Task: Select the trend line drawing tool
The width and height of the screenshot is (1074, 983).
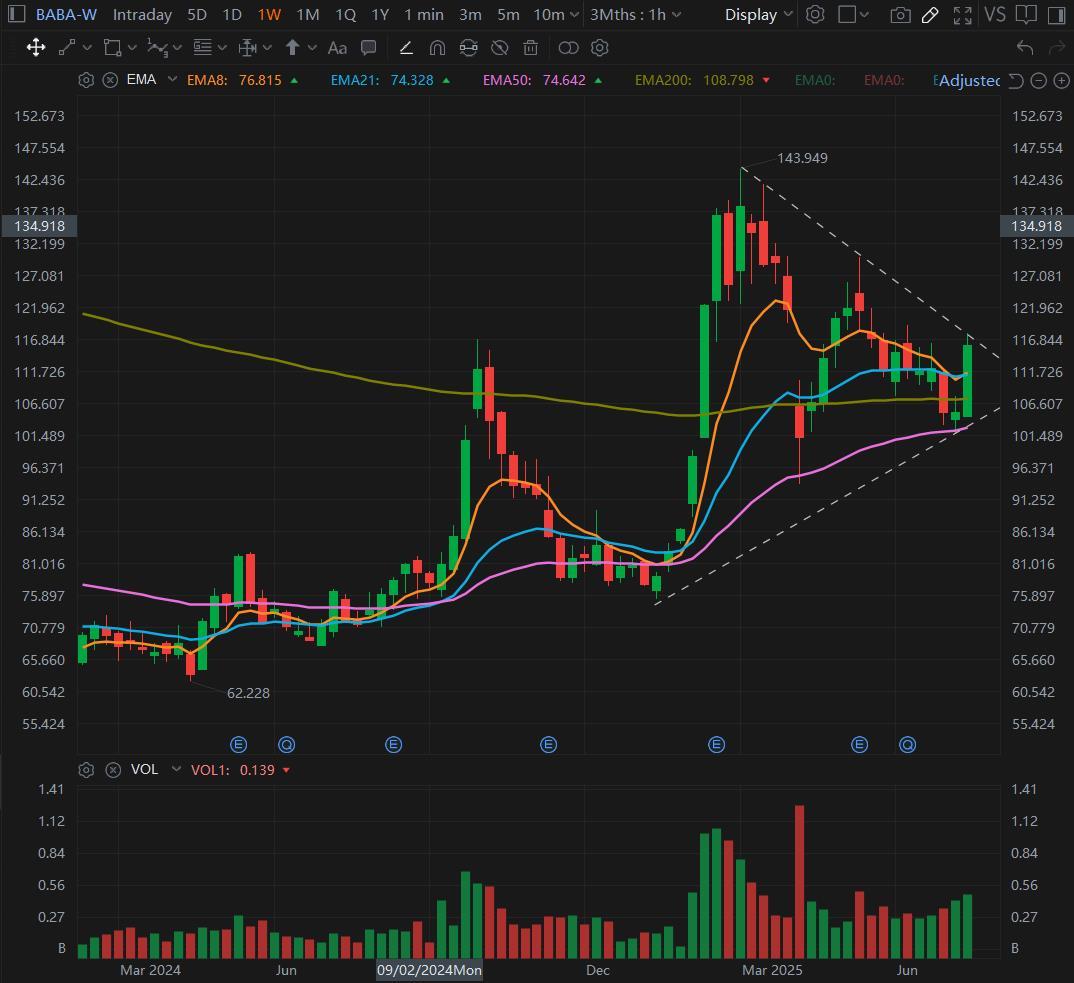Action: [x=67, y=47]
